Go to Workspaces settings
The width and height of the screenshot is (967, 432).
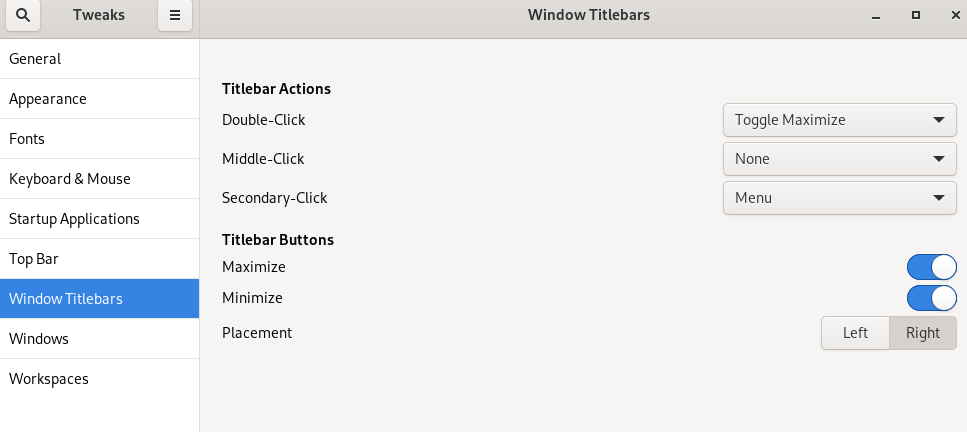99,379
